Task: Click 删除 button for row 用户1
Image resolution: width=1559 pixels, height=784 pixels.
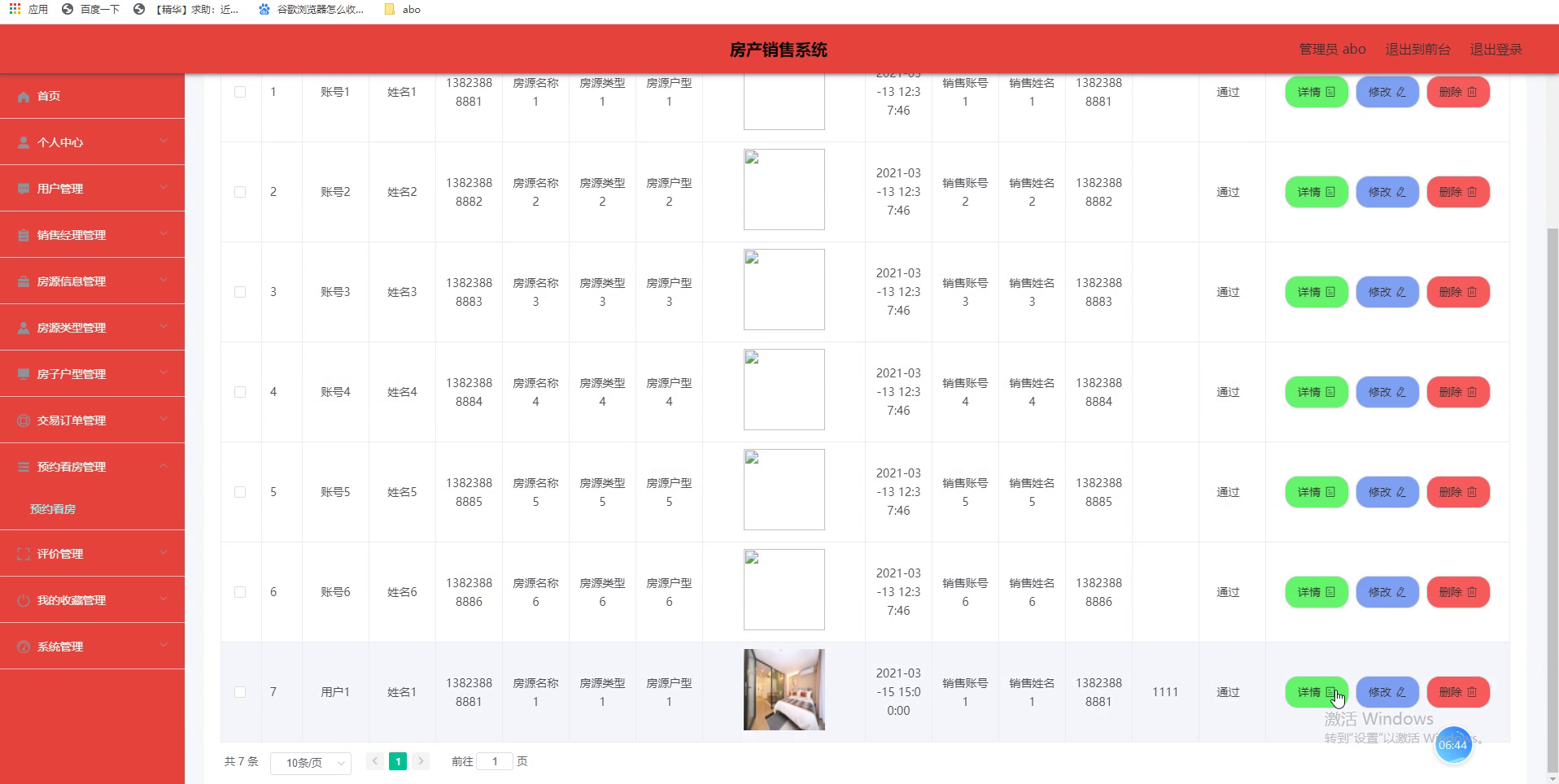Action: (1458, 692)
